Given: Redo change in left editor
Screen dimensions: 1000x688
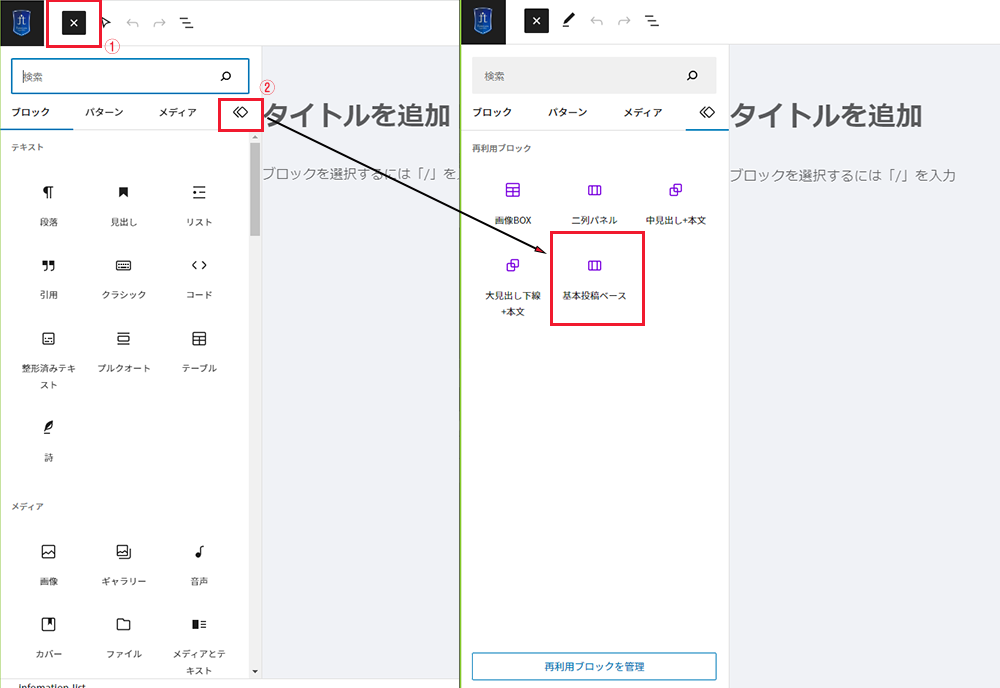Looking at the screenshot, I should pos(159,24).
